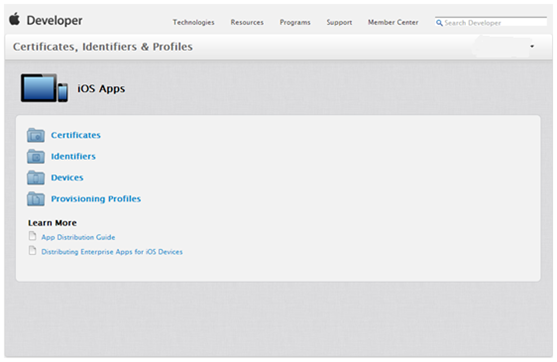Open the Programs menu
Screen dimensions: 557x362
tap(295, 22)
